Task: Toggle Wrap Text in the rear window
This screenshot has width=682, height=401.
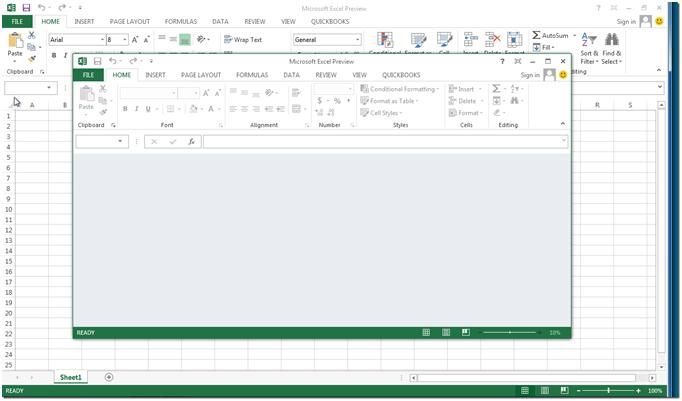Action: pos(243,40)
